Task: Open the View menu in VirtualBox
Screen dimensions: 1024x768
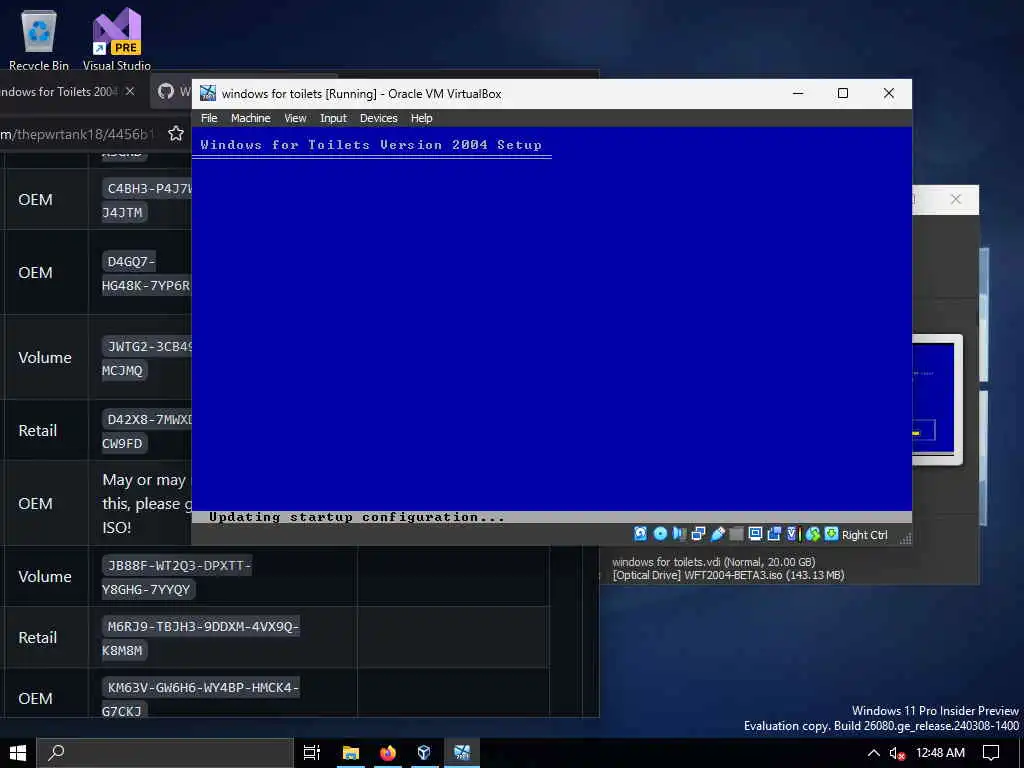Action: 295,118
